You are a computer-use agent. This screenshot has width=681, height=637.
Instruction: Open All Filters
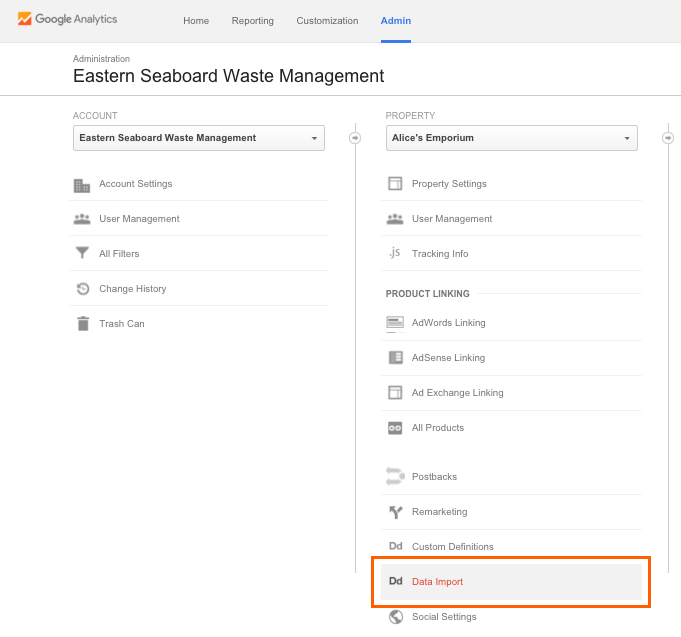[x=119, y=254]
